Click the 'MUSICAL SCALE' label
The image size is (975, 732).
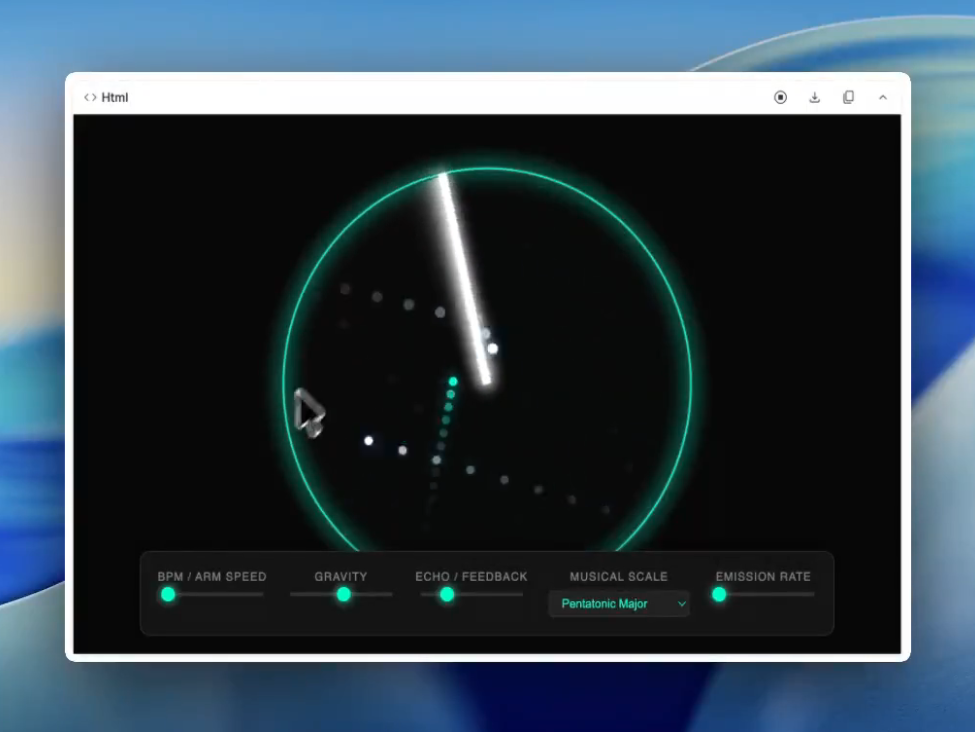click(619, 577)
